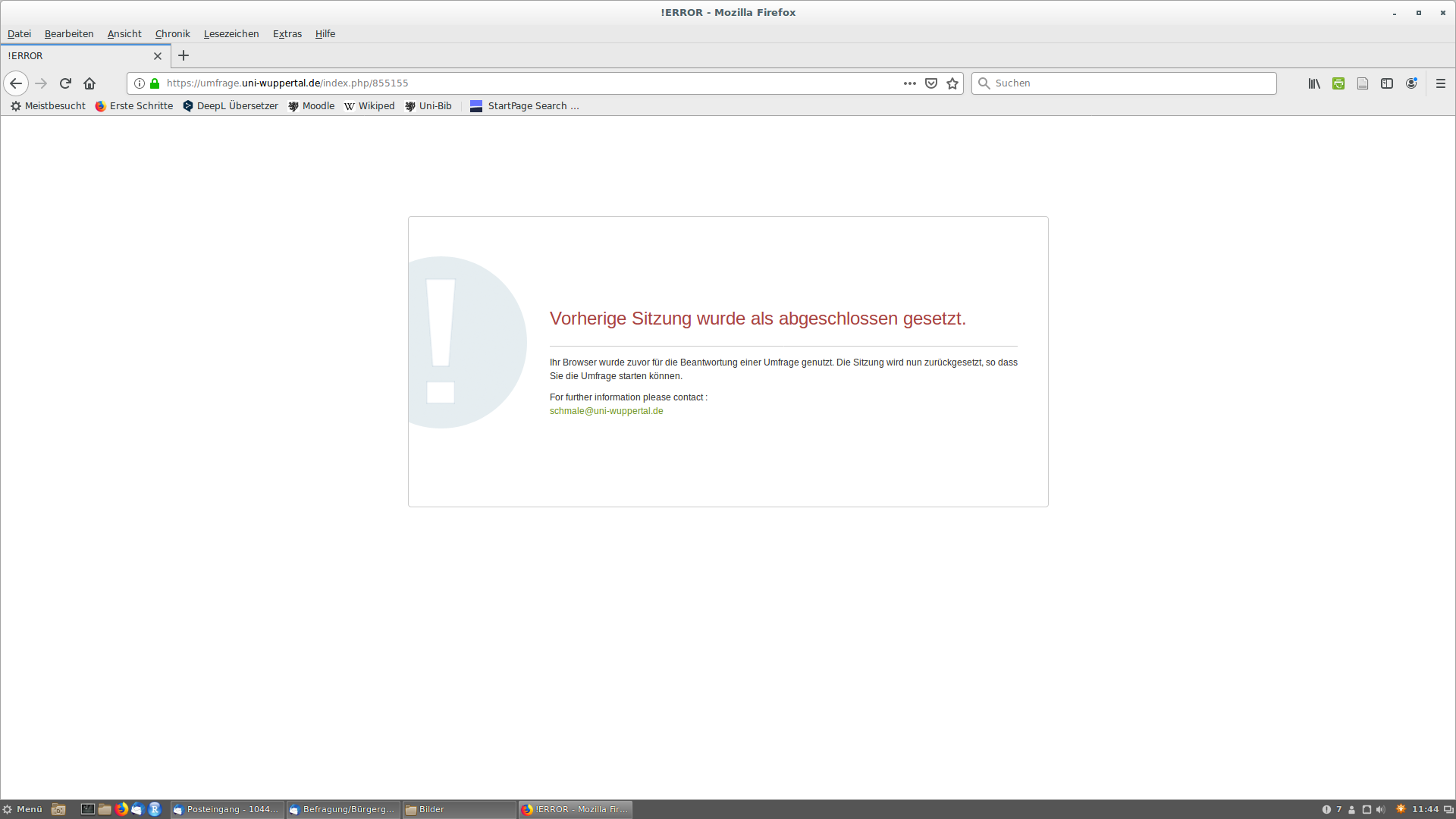Save page to Pocket
This screenshot has width=1456, height=819.
pyautogui.click(x=931, y=83)
